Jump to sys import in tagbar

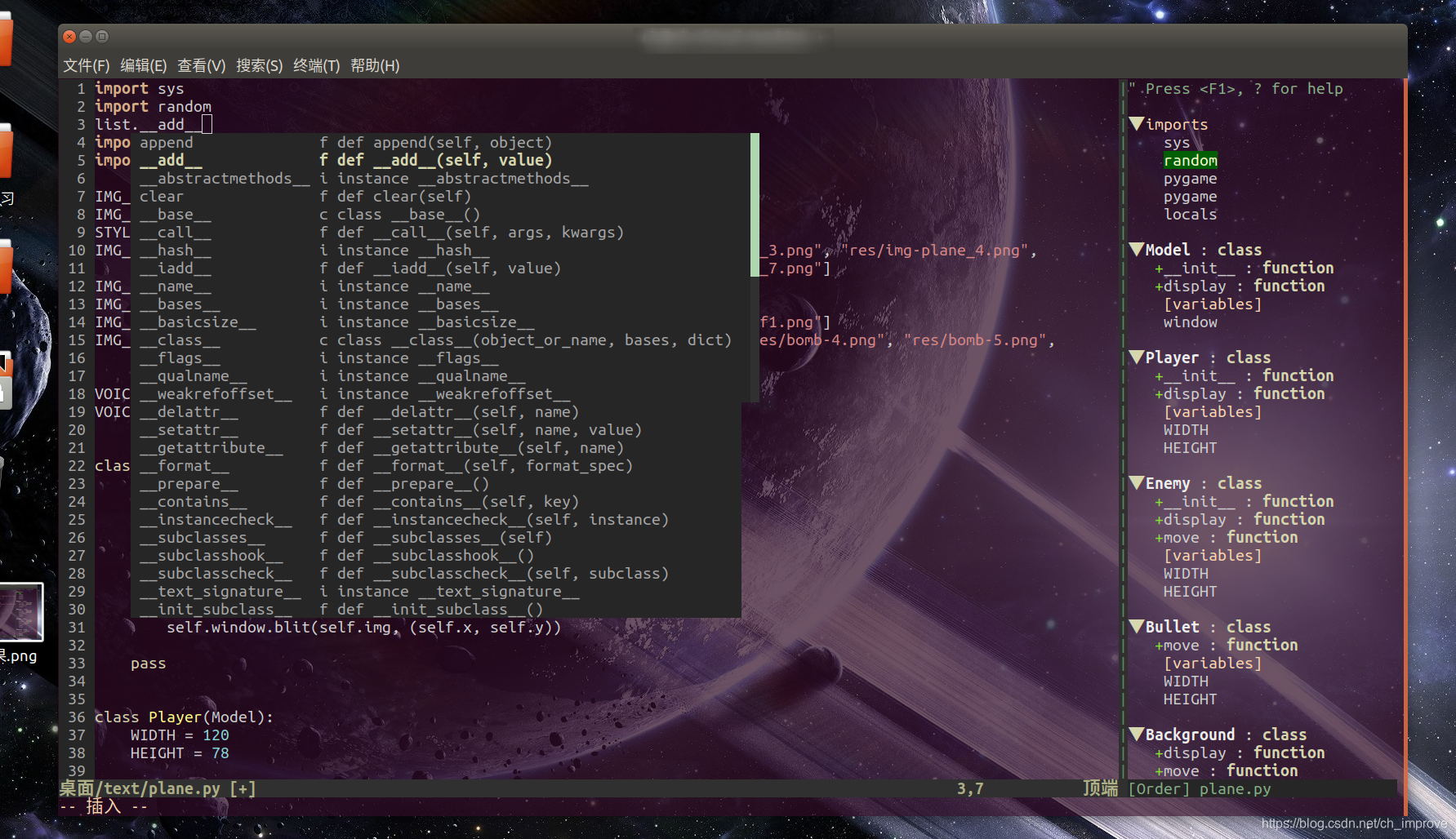[x=1177, y=142]
